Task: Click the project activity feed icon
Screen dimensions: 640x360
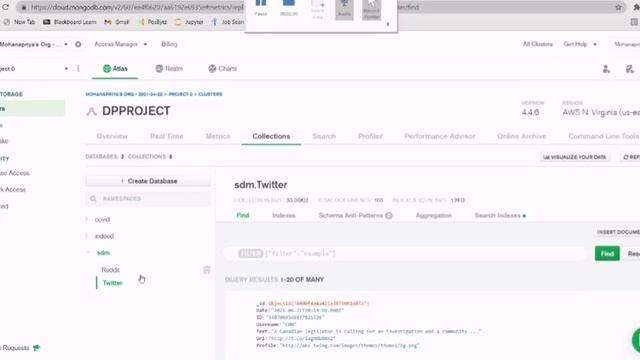Action: [x=630, y=69]
